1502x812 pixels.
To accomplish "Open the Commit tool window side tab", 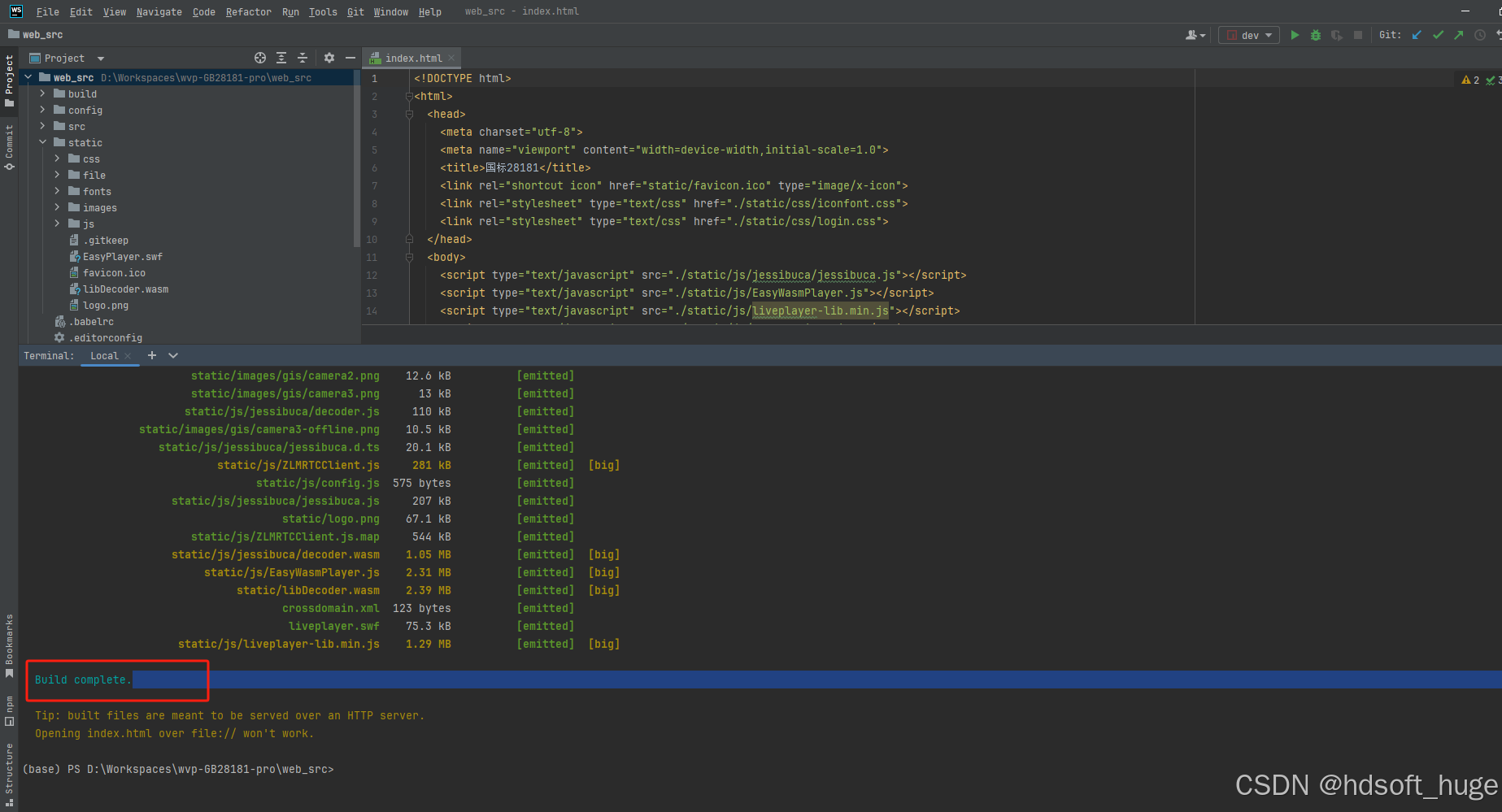I will click(x=9, y=147).
